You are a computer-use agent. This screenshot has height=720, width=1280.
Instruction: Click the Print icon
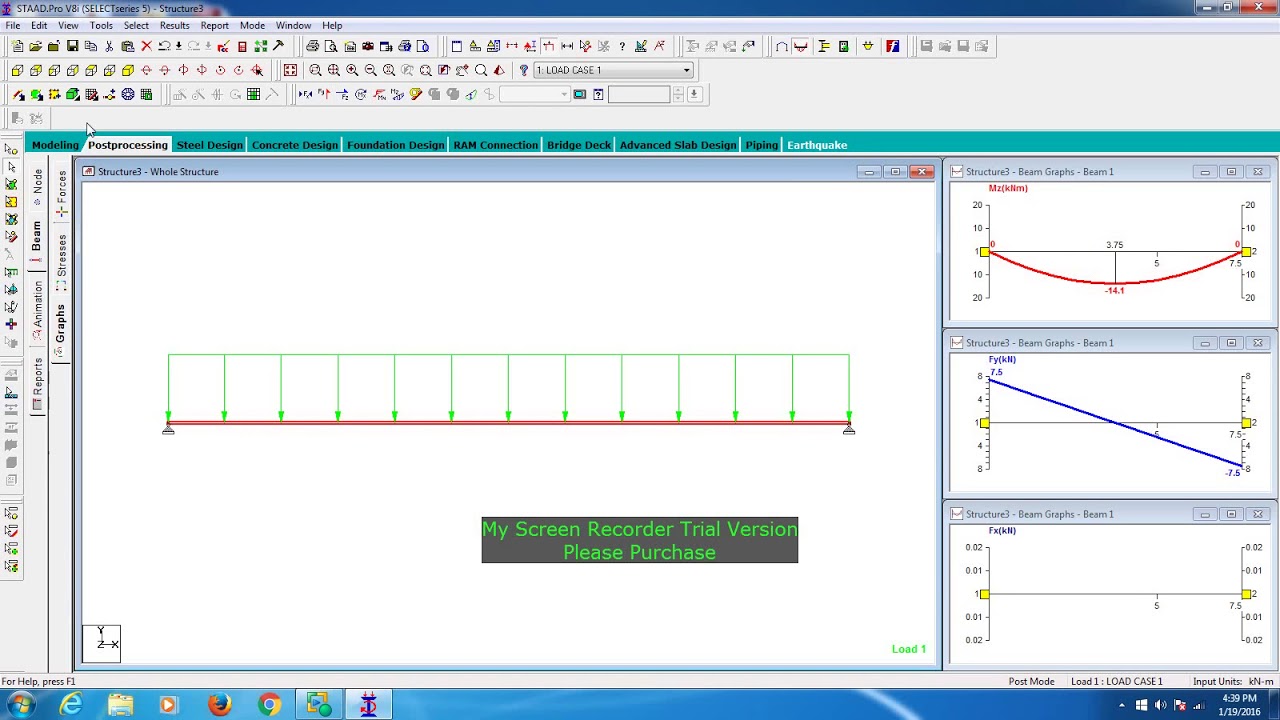(x=313, y=46)
